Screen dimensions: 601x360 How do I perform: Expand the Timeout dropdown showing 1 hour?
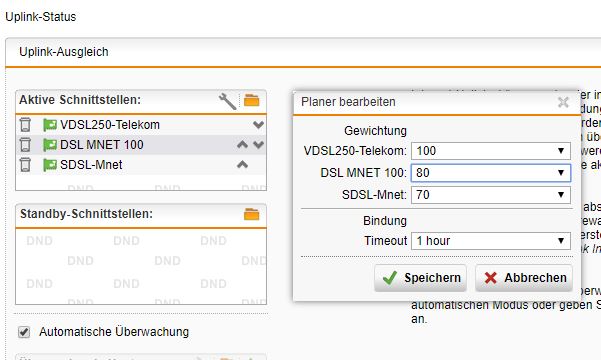491,241
